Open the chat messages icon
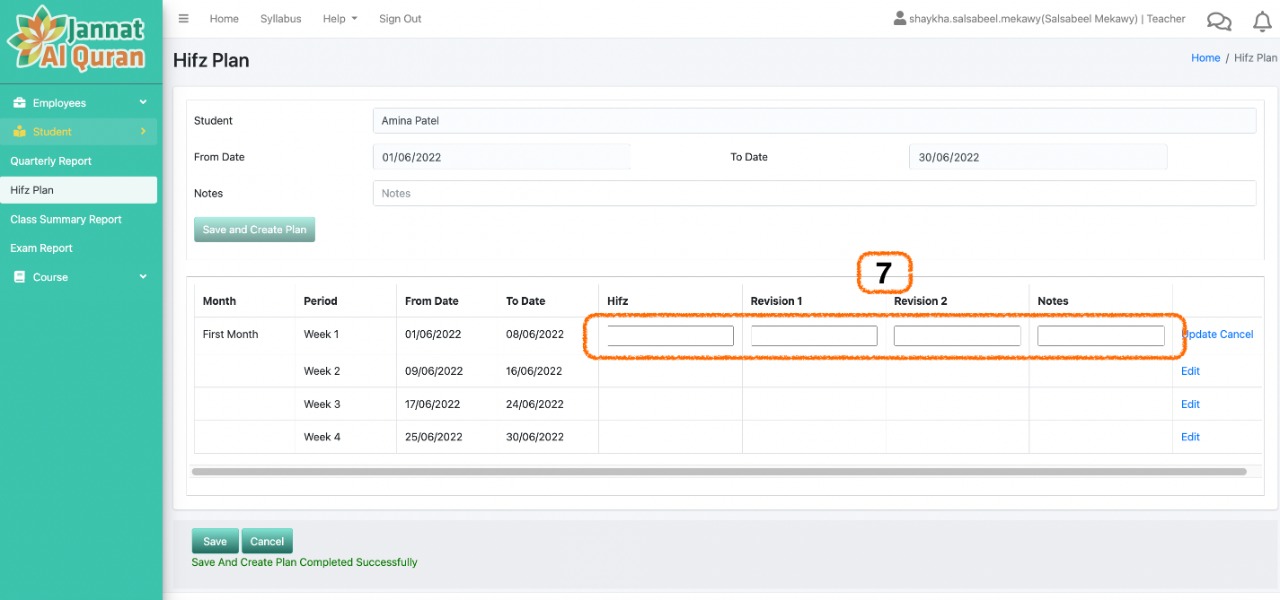Screen dimensions: 1280x600 tap(1219, 21)
